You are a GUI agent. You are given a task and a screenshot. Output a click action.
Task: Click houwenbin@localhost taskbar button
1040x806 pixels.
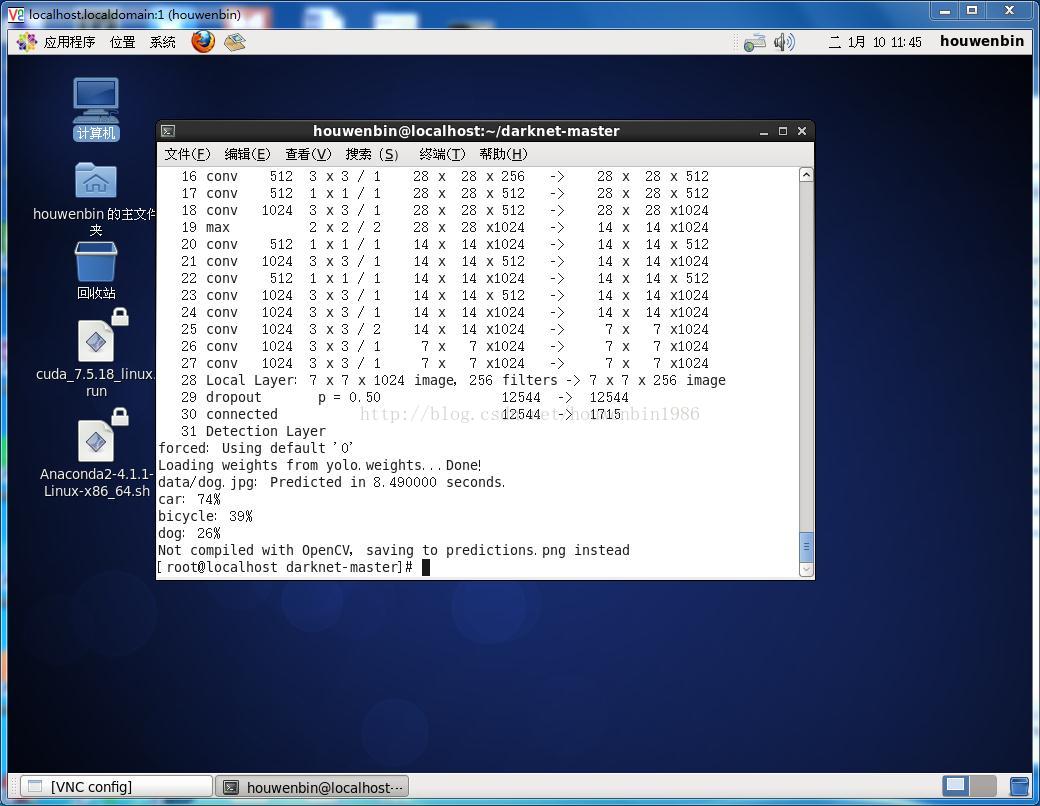tap(312, 787)
